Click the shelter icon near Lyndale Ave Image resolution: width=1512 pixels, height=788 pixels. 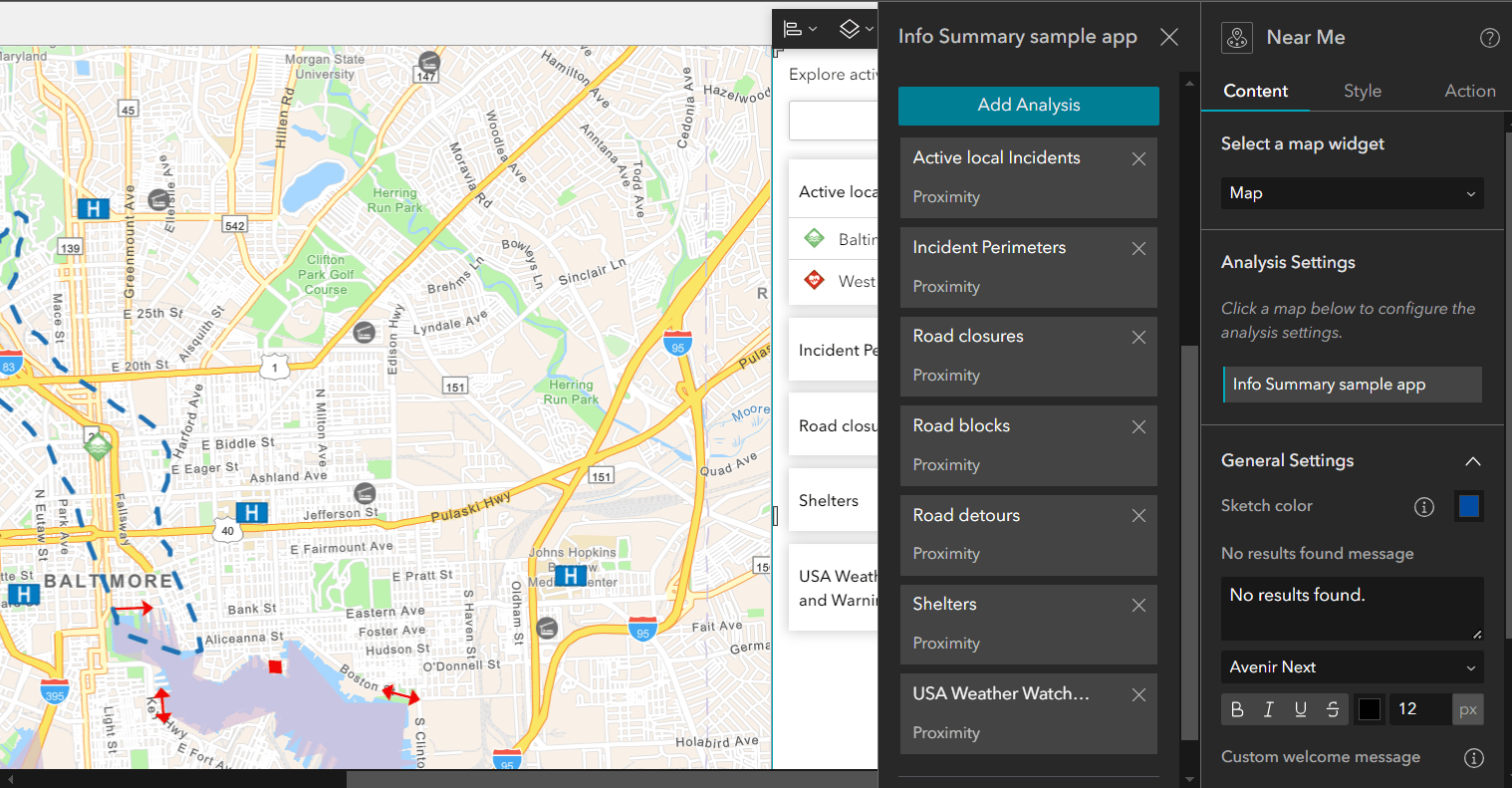tap(365, 332)
